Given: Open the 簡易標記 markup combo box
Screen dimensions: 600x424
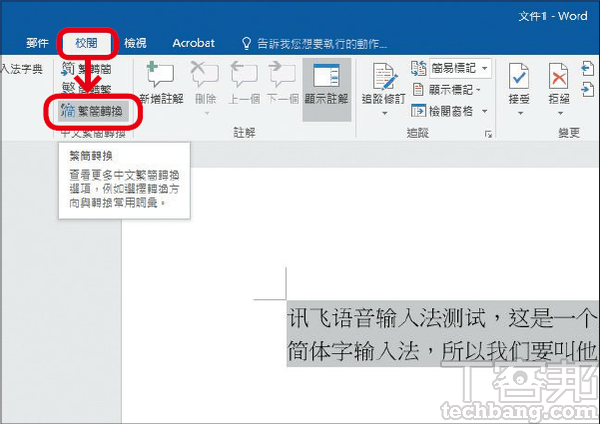Looking at the screenshot, I should [x=460, y=68].
